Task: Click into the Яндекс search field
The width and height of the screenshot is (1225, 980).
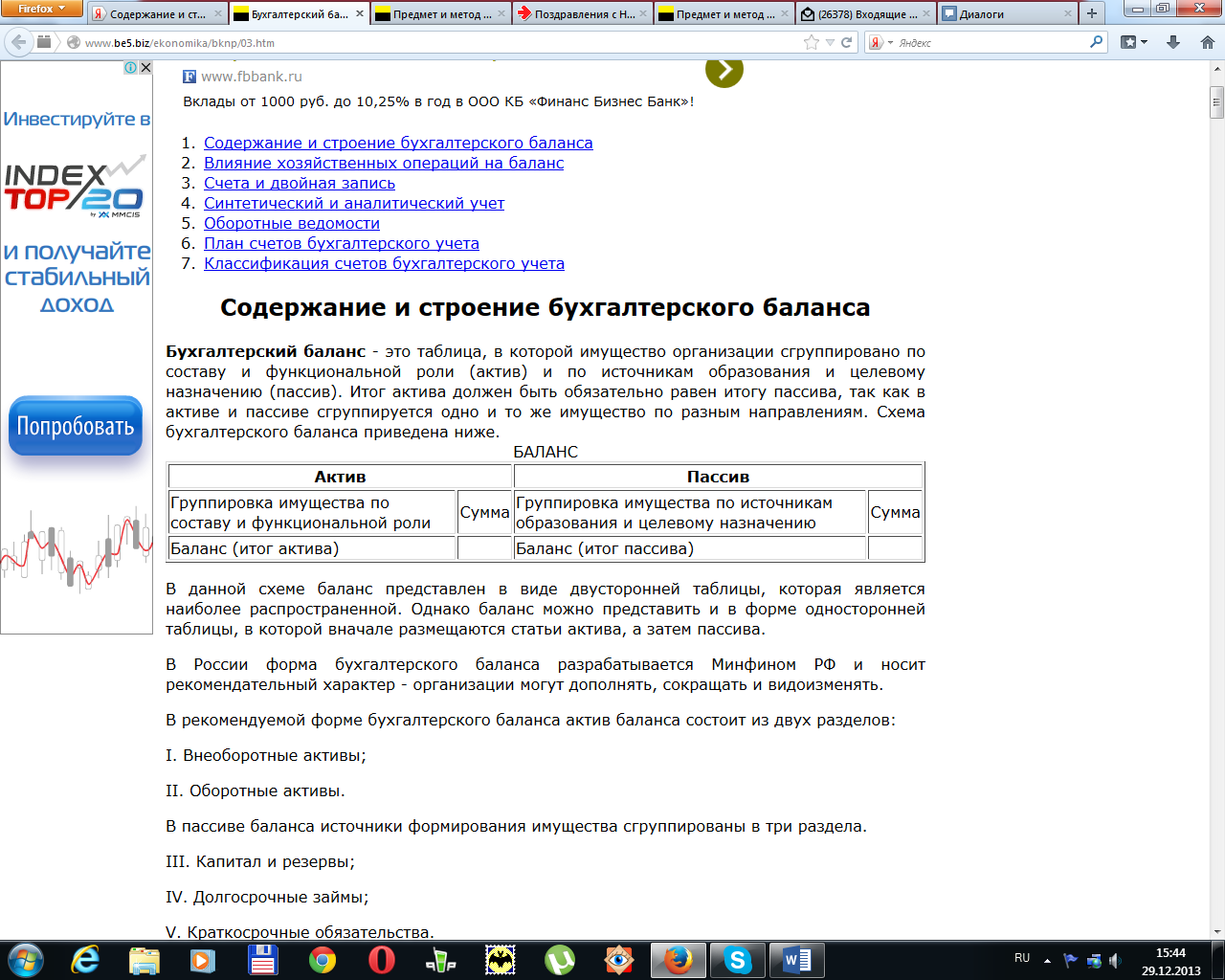Action: point(991,43)
